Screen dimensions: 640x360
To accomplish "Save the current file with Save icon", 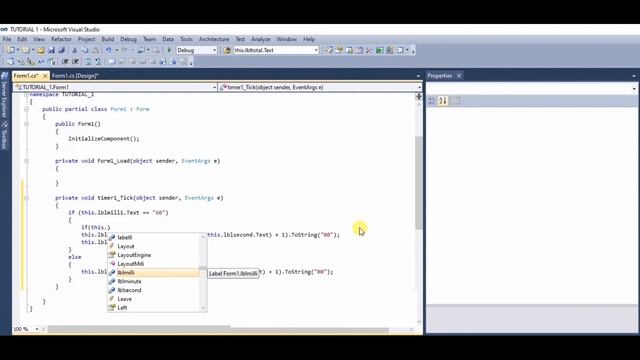I will (51, 50).
